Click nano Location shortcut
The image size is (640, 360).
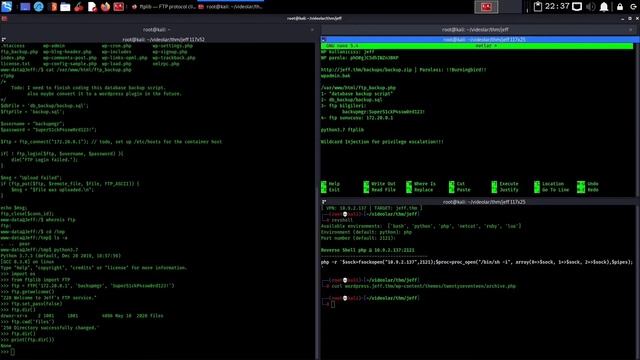549,184
